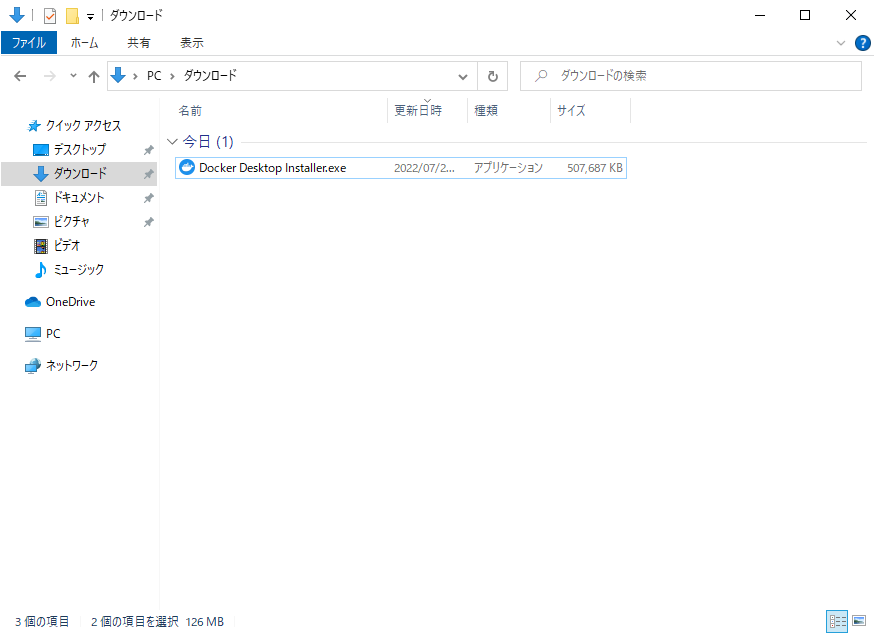Click the Docker whale icon on the installer file
This screenshot has width=875, height=634.
pyautogui.click(x=187, y=167)
